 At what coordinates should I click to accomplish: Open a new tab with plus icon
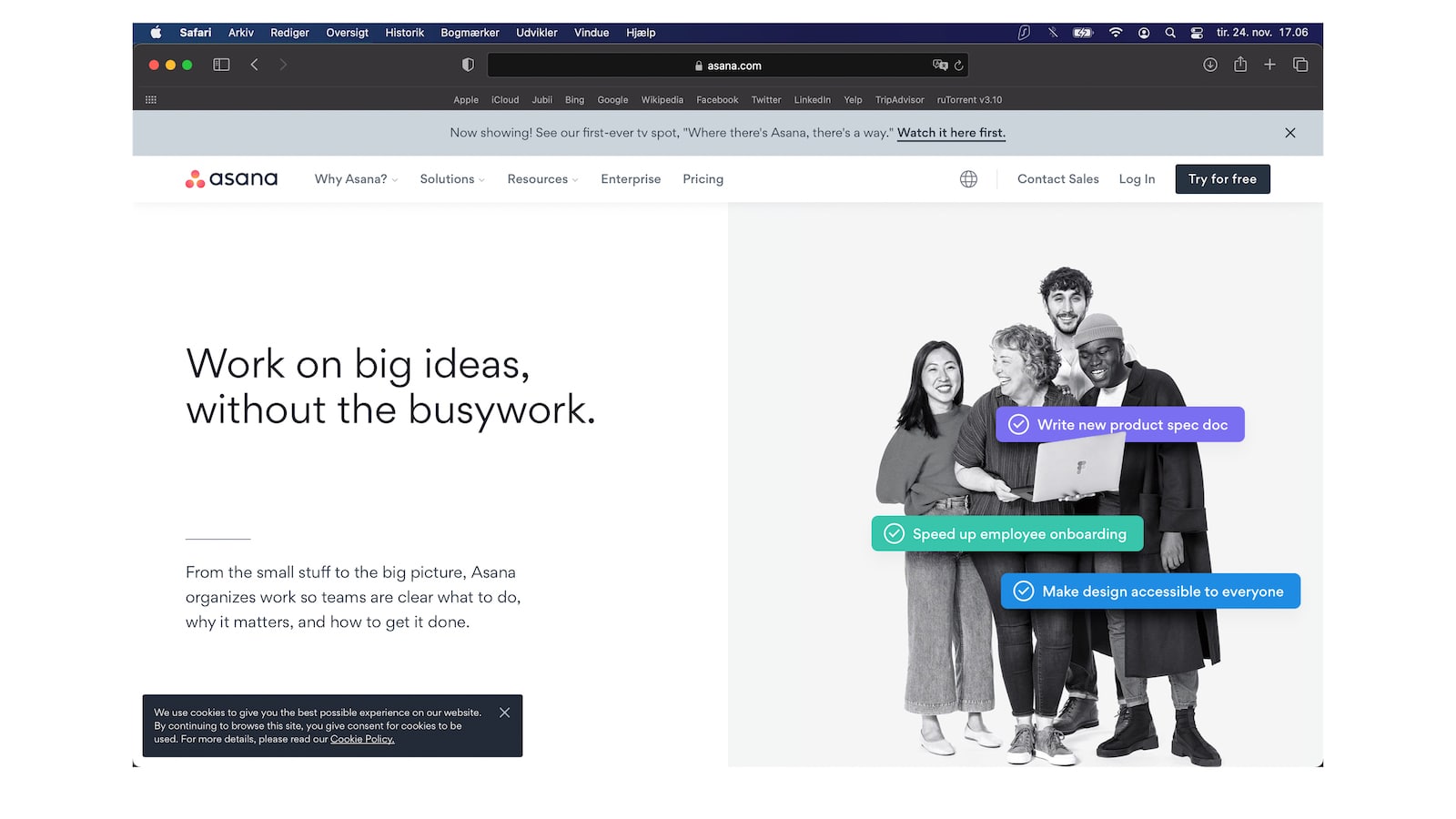click(1269, 65)
